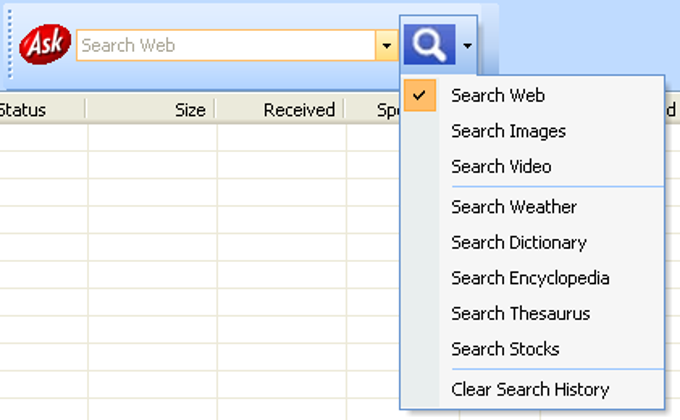Click the blue magnifying glass search button
Image resolution: width=680 pixels, height=420 pixels.
tap(429, 44)
